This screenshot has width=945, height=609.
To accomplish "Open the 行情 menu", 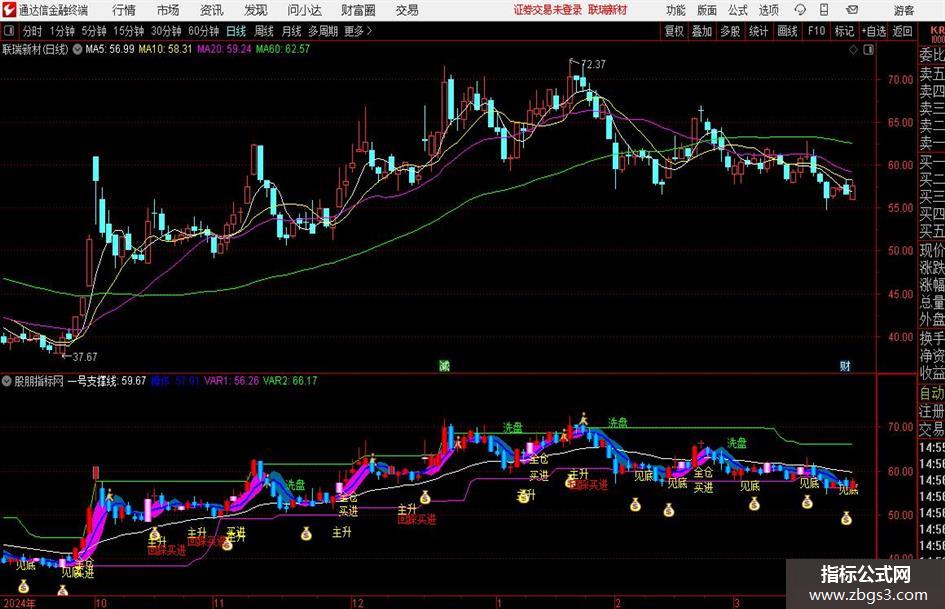I will click(x=124, y=10).
